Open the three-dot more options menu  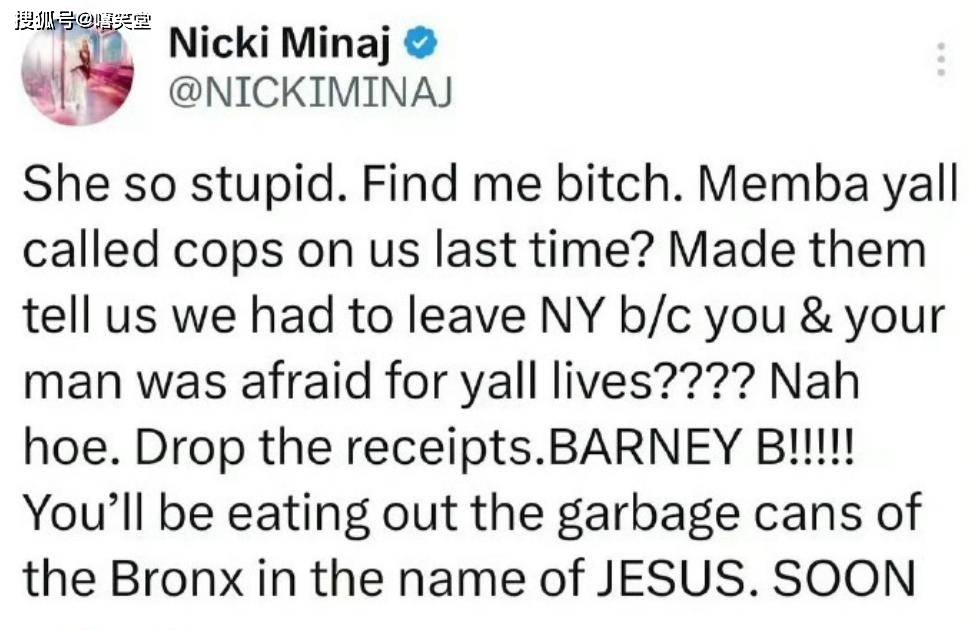click(x=940, y=60)
